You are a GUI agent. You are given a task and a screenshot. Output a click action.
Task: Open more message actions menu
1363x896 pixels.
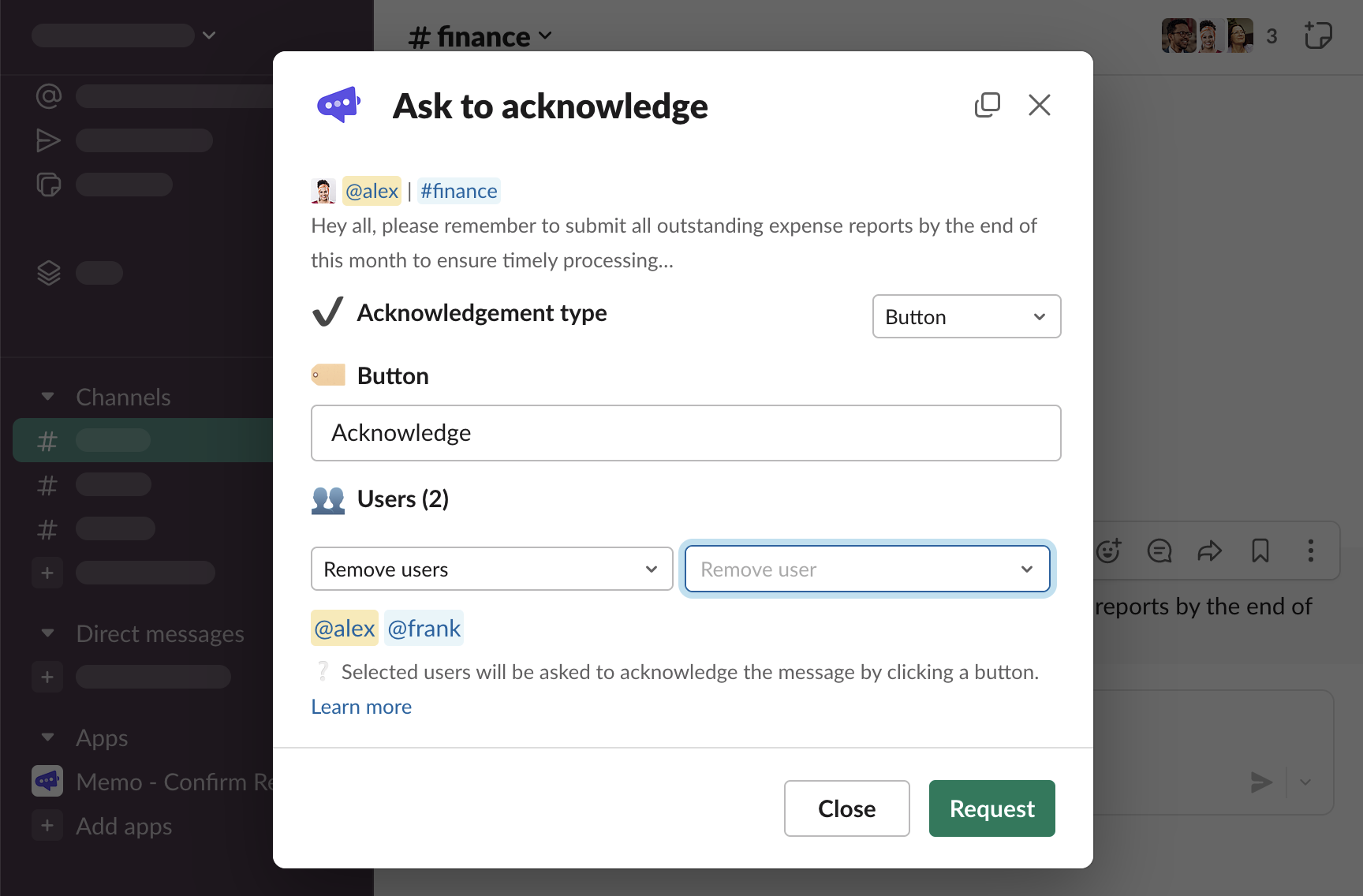1310,551
